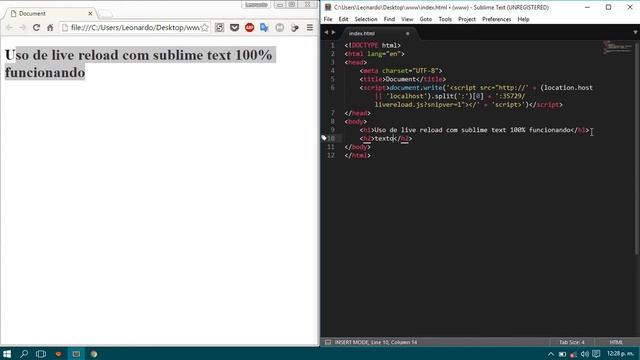
Task: Go to next tab with right arrow
Action: [333, 32]
